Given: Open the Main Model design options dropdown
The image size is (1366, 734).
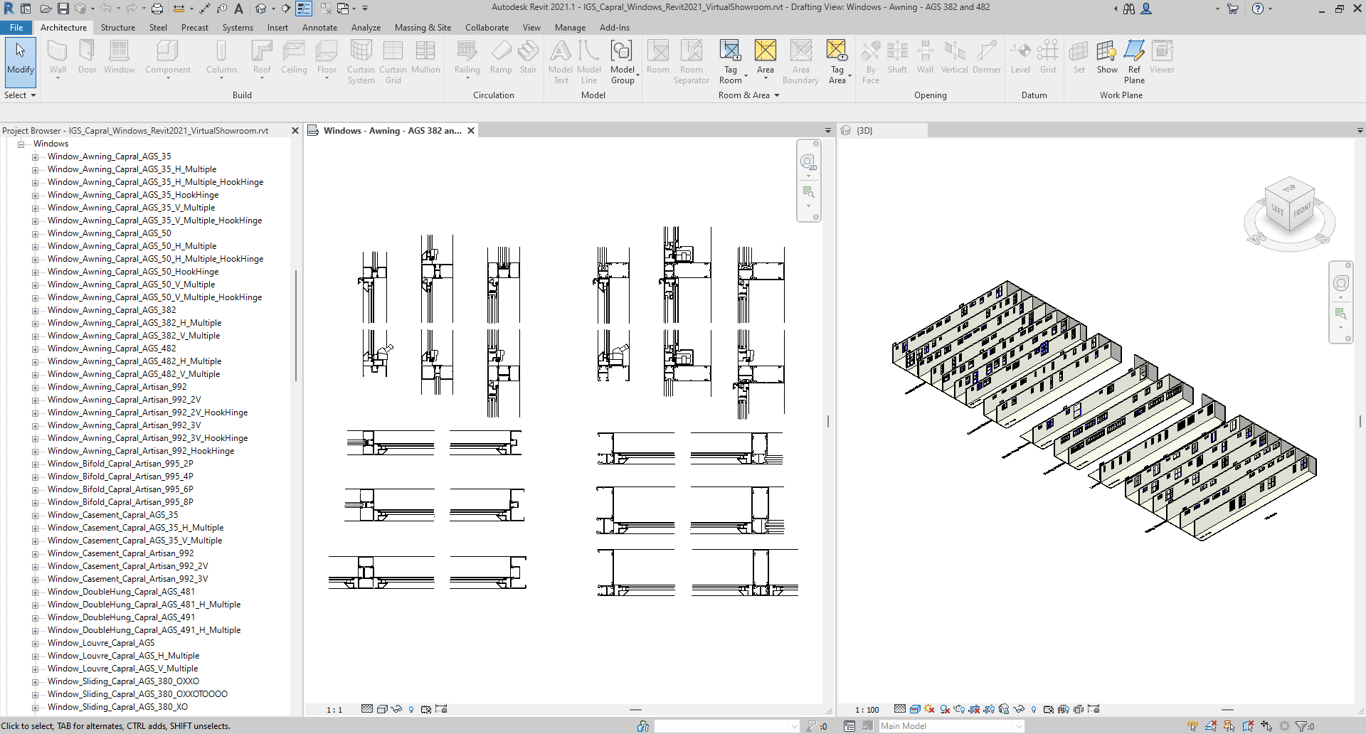Looking at the screenshot, I should point(950,726).
